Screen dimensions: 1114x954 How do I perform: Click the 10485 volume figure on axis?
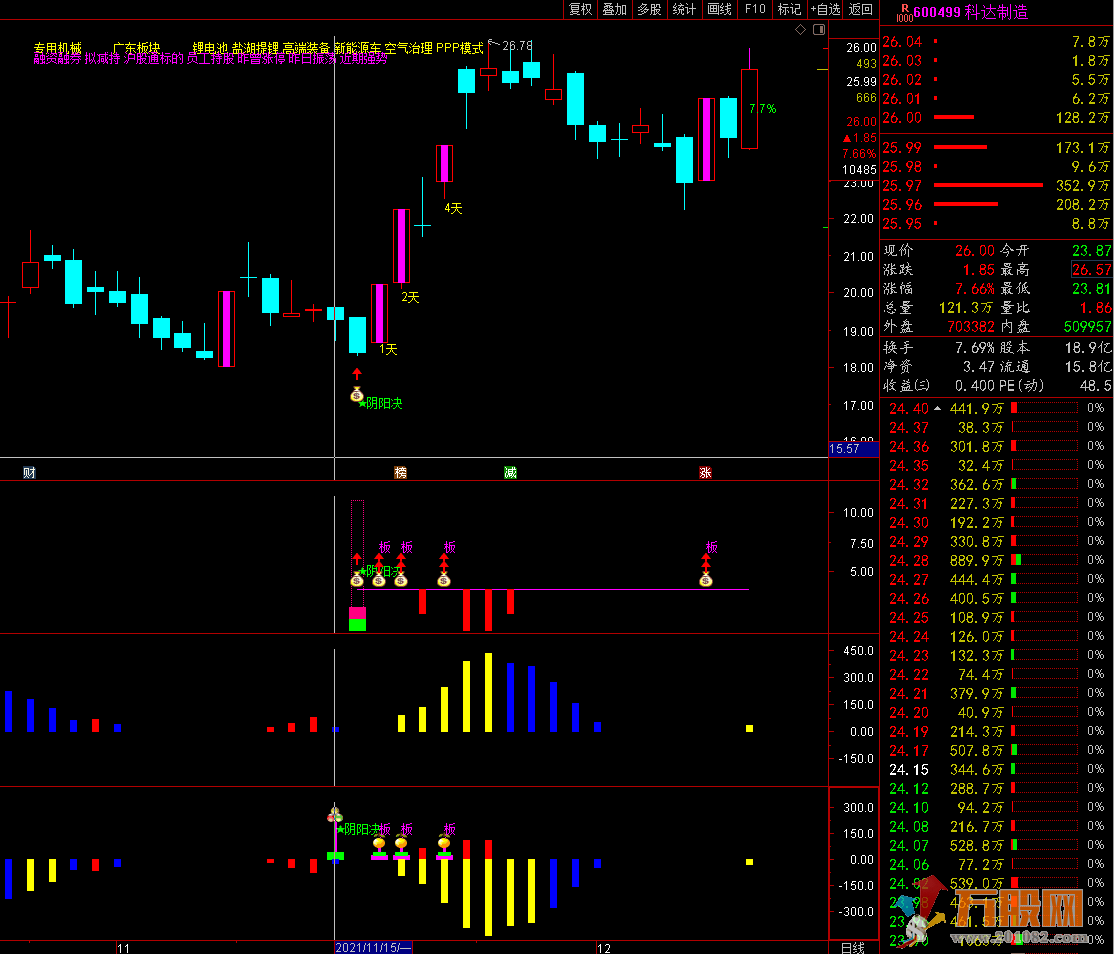point(859,170)
